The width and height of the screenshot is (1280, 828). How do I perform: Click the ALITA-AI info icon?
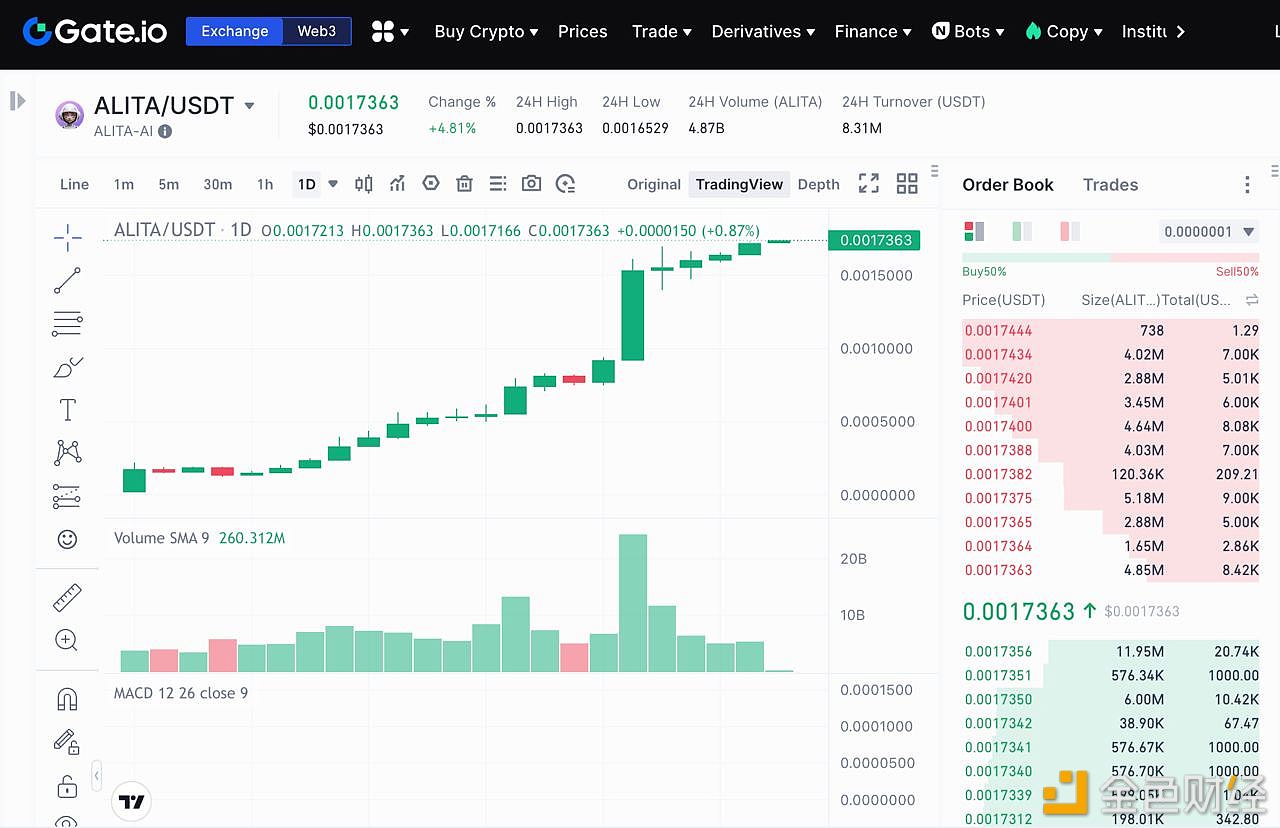165,131
